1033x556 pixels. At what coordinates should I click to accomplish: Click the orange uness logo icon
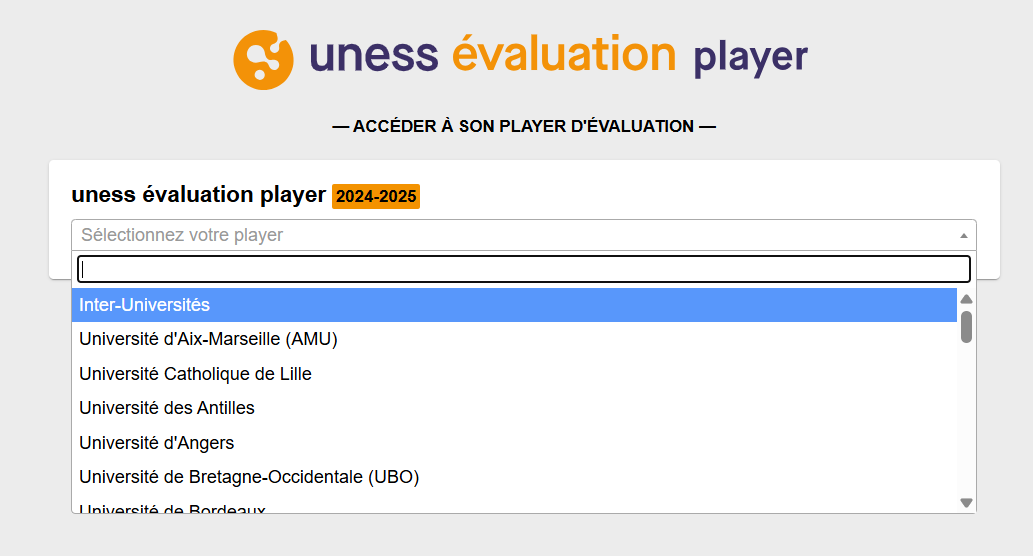click(x=263, y=59)
